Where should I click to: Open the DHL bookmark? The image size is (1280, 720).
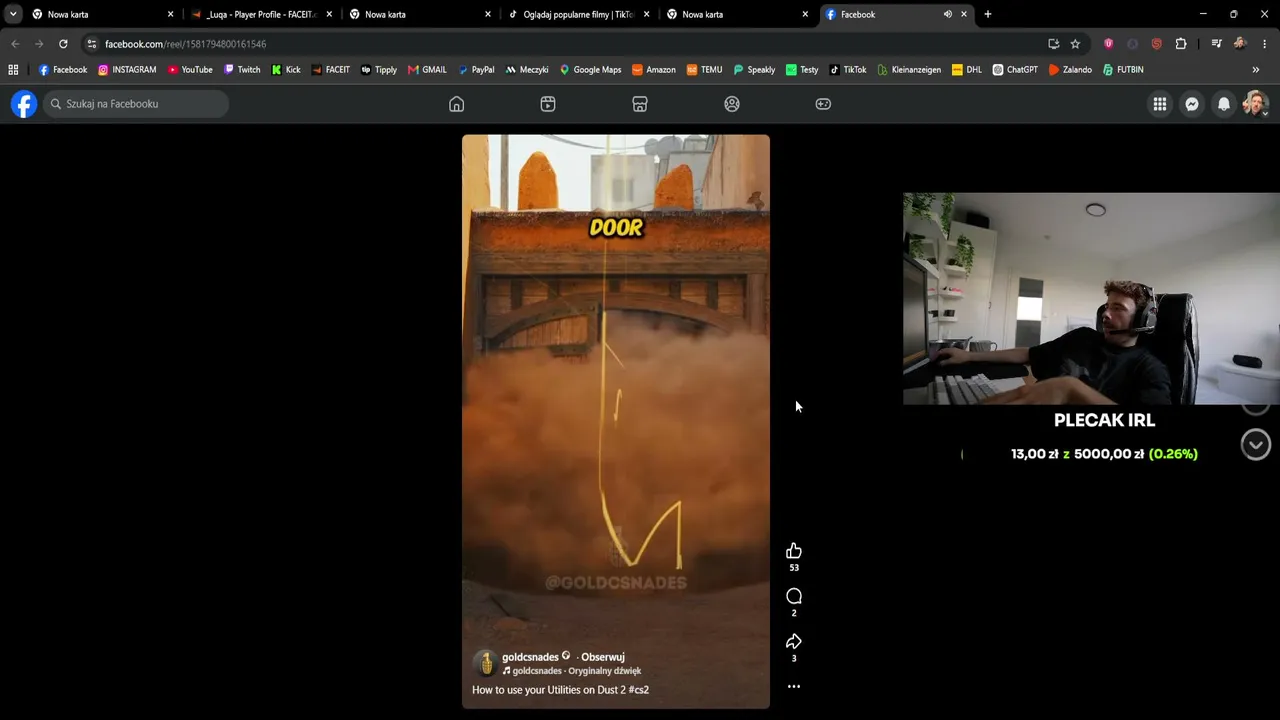967,70
